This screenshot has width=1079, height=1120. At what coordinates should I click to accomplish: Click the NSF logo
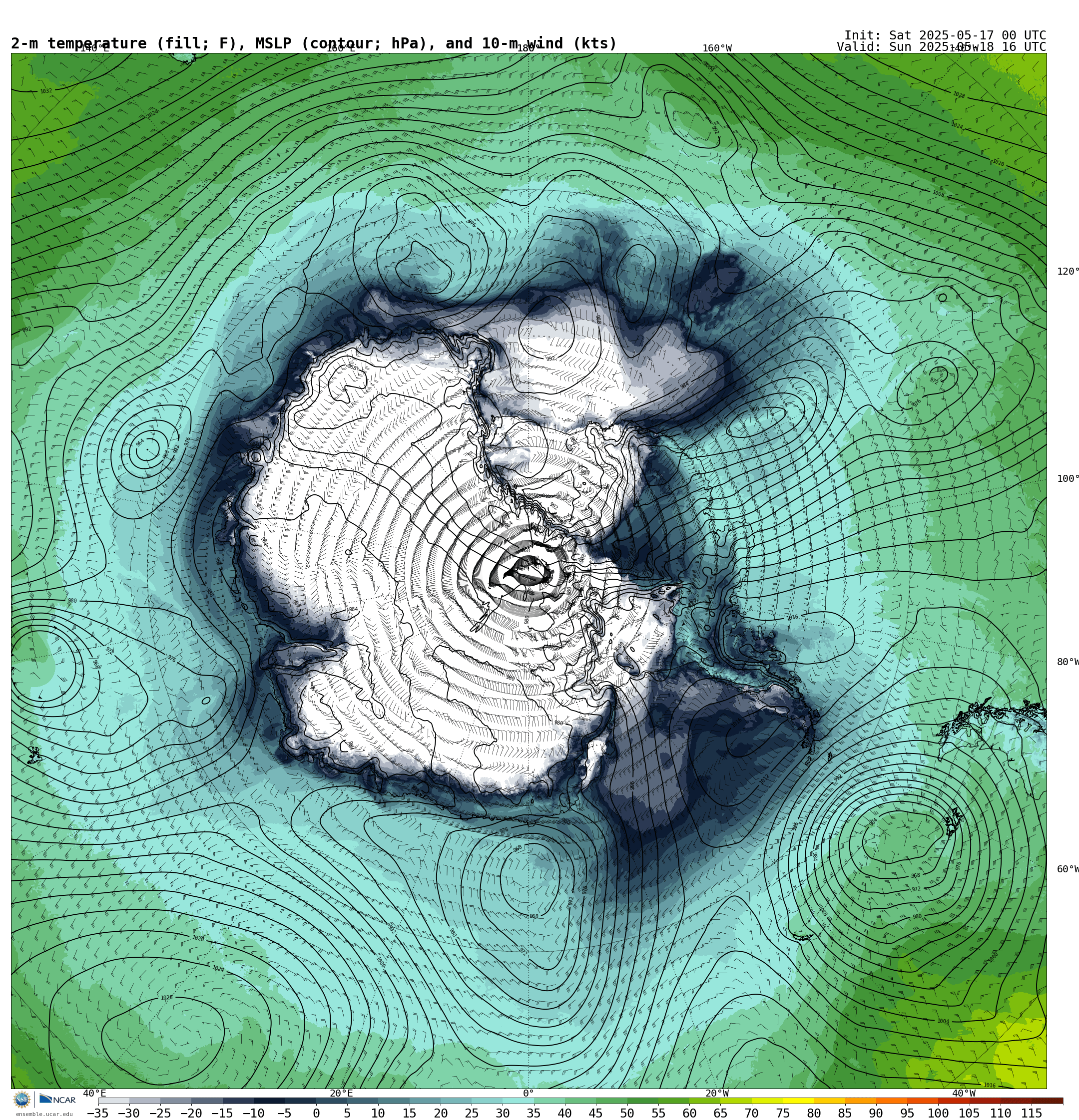(x=21, y=1100)
